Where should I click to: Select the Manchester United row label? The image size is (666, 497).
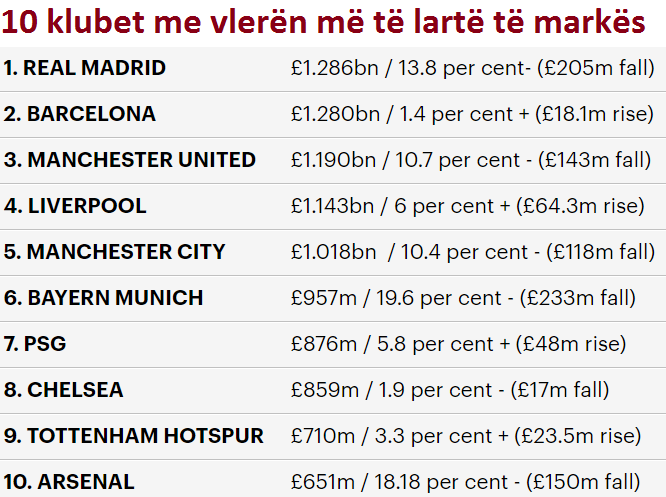130,160
